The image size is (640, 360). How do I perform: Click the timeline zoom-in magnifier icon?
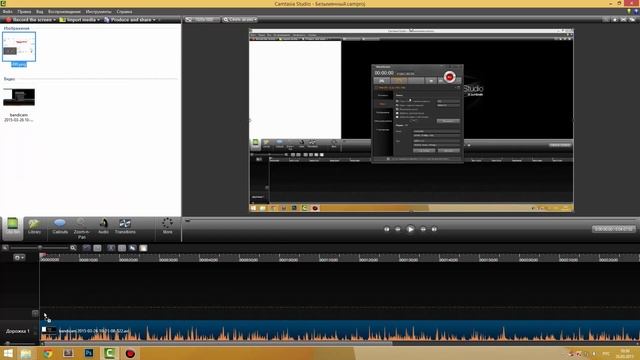coord(73,248)
